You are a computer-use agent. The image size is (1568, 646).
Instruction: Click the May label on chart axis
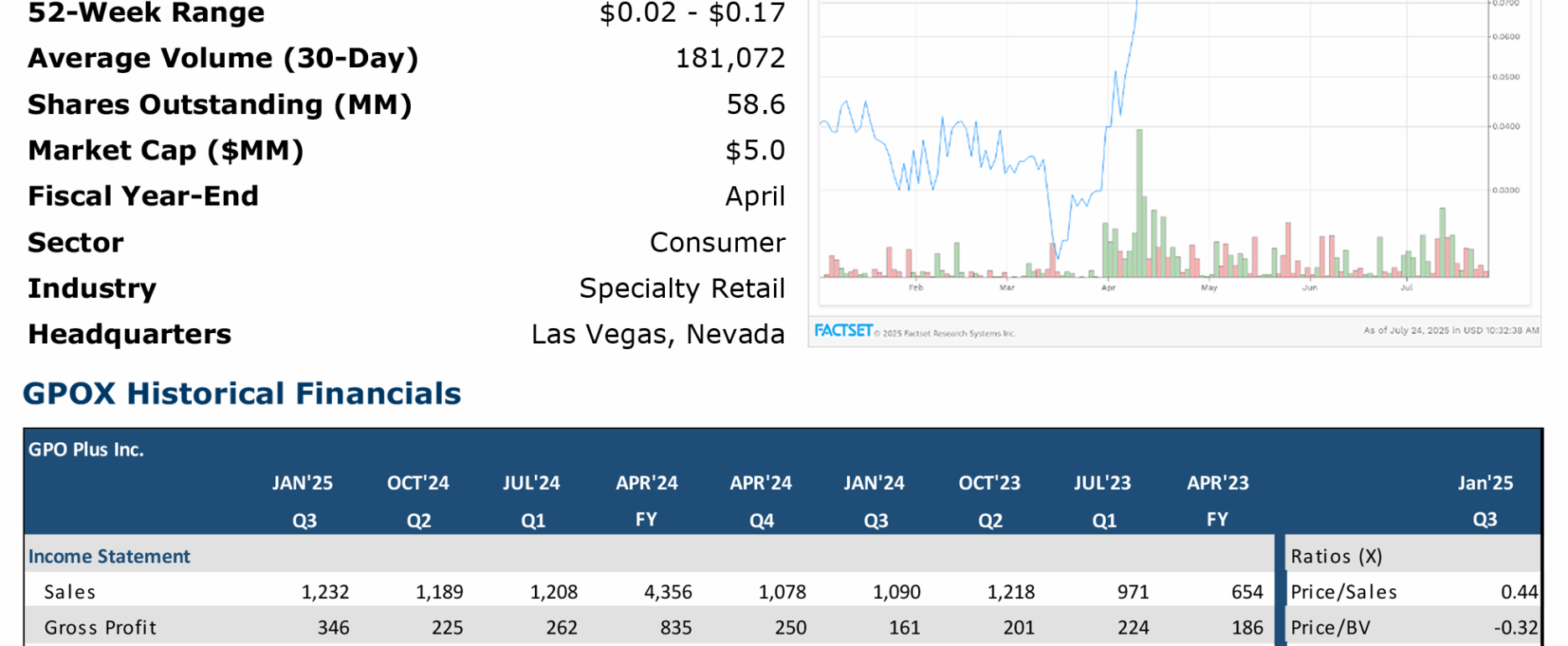(1208, 288)
